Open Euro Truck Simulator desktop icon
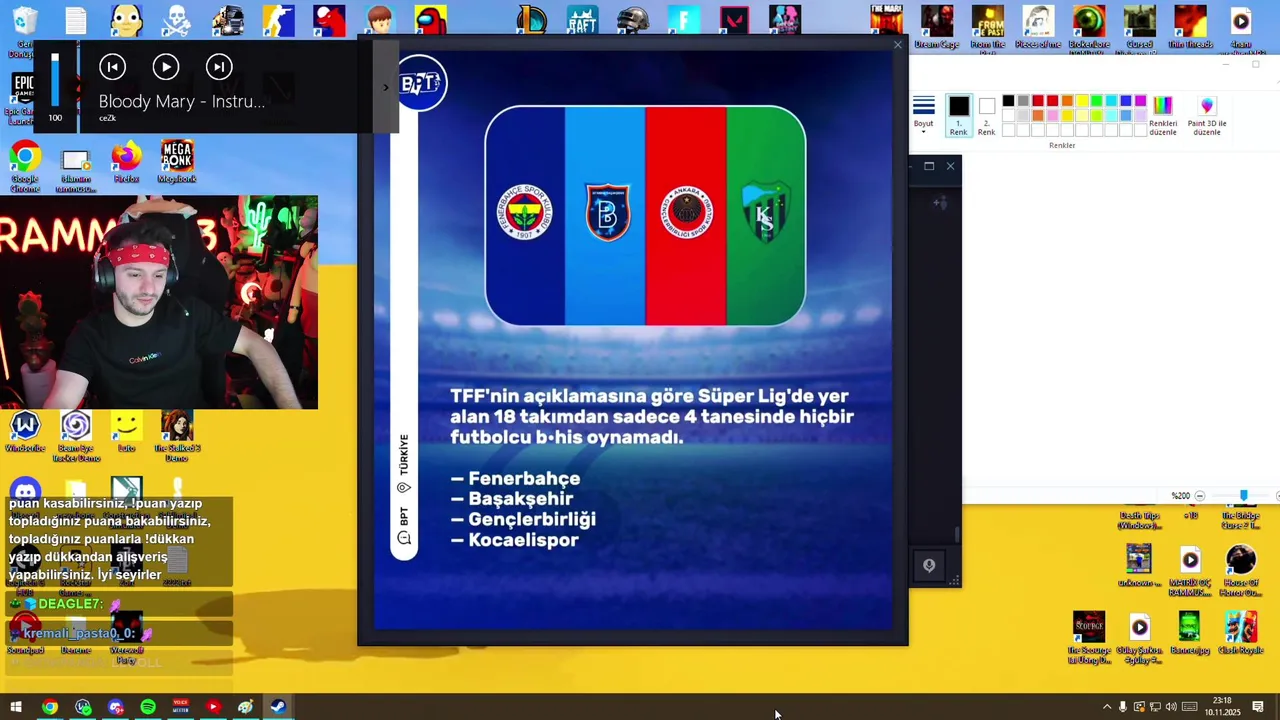 228,20
